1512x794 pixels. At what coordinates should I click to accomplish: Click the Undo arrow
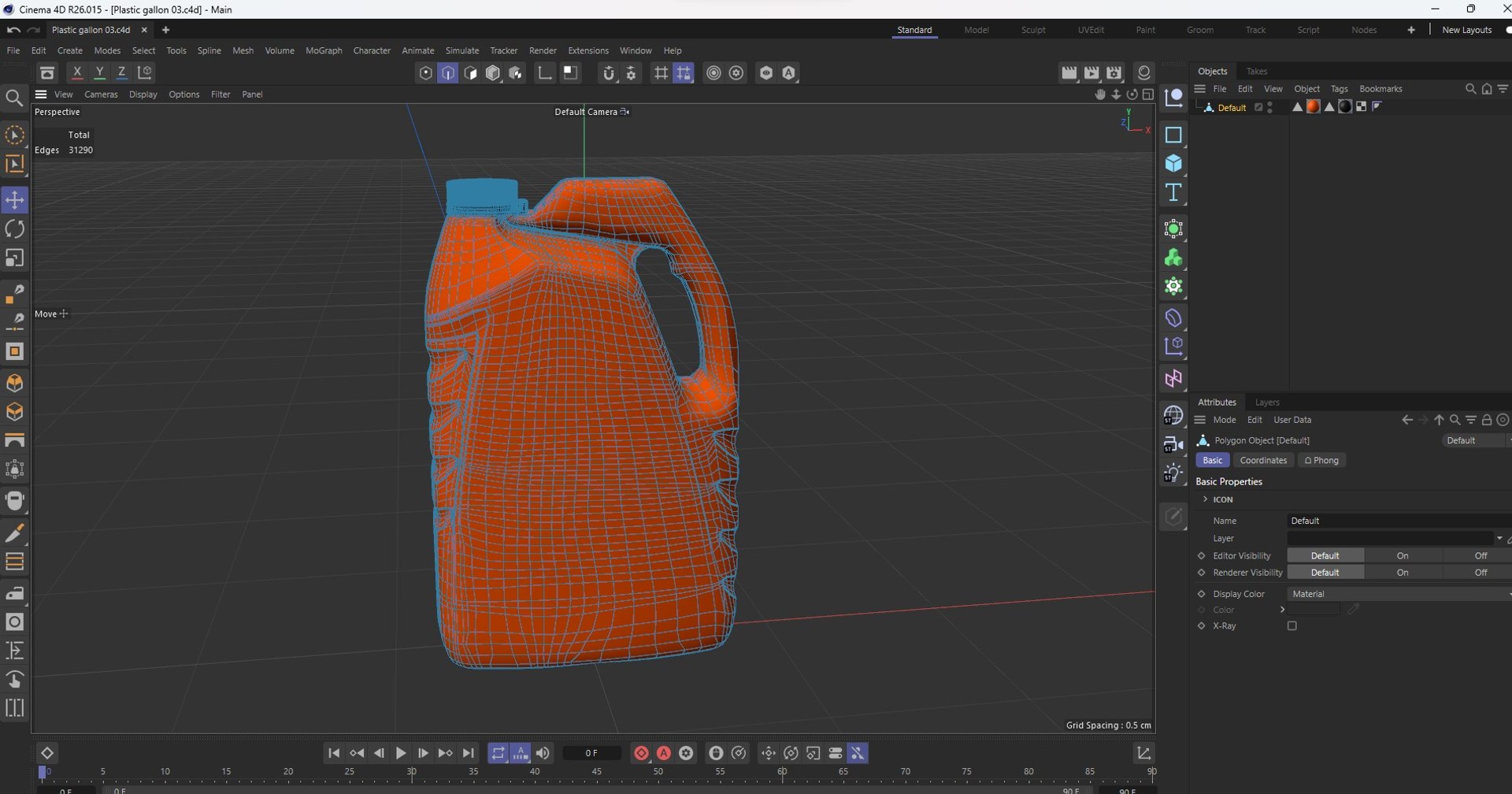(x=13, y=30)
